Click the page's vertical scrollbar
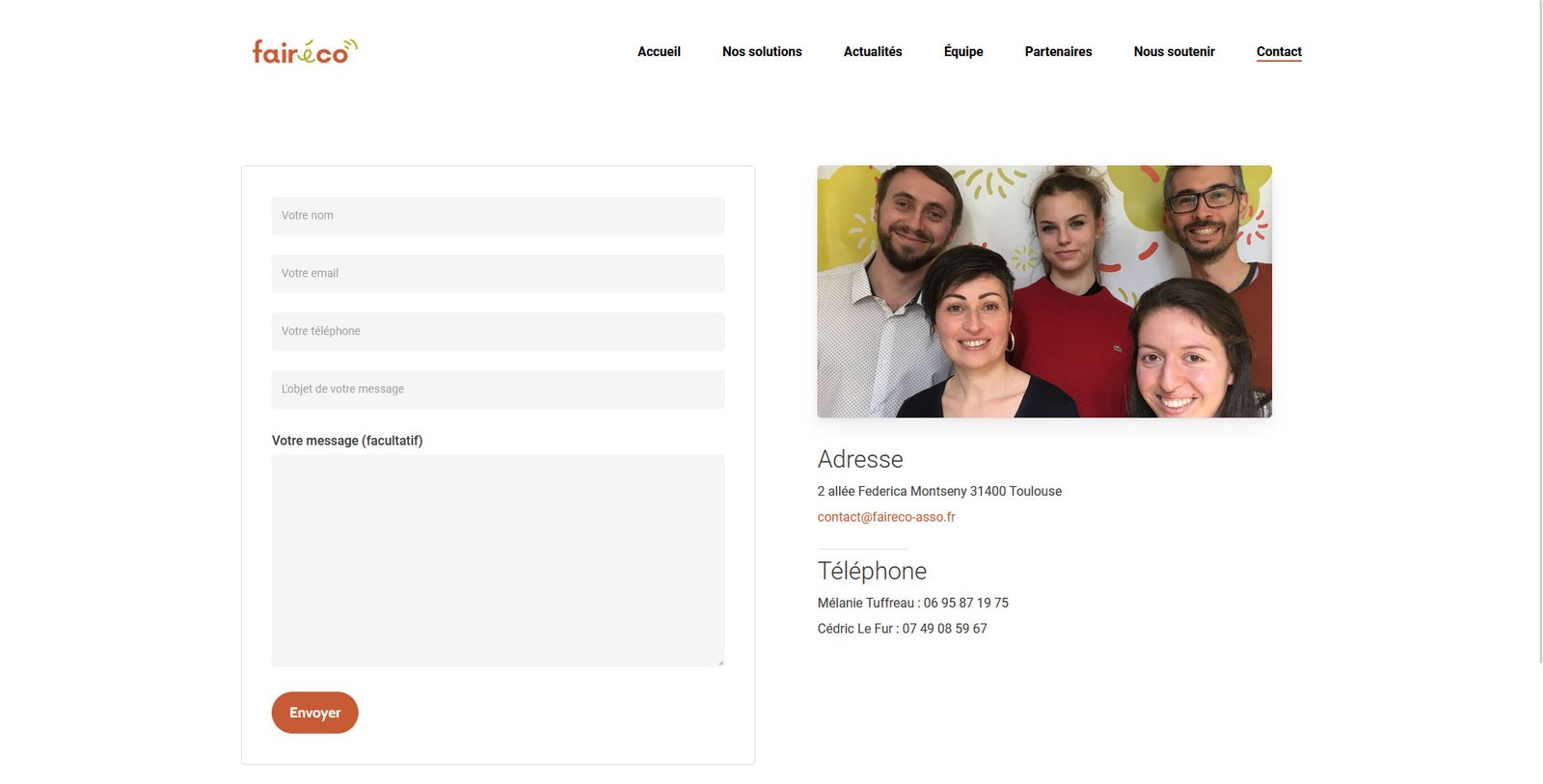This screenshot has width=1543, height=784. pos(1540,328)
